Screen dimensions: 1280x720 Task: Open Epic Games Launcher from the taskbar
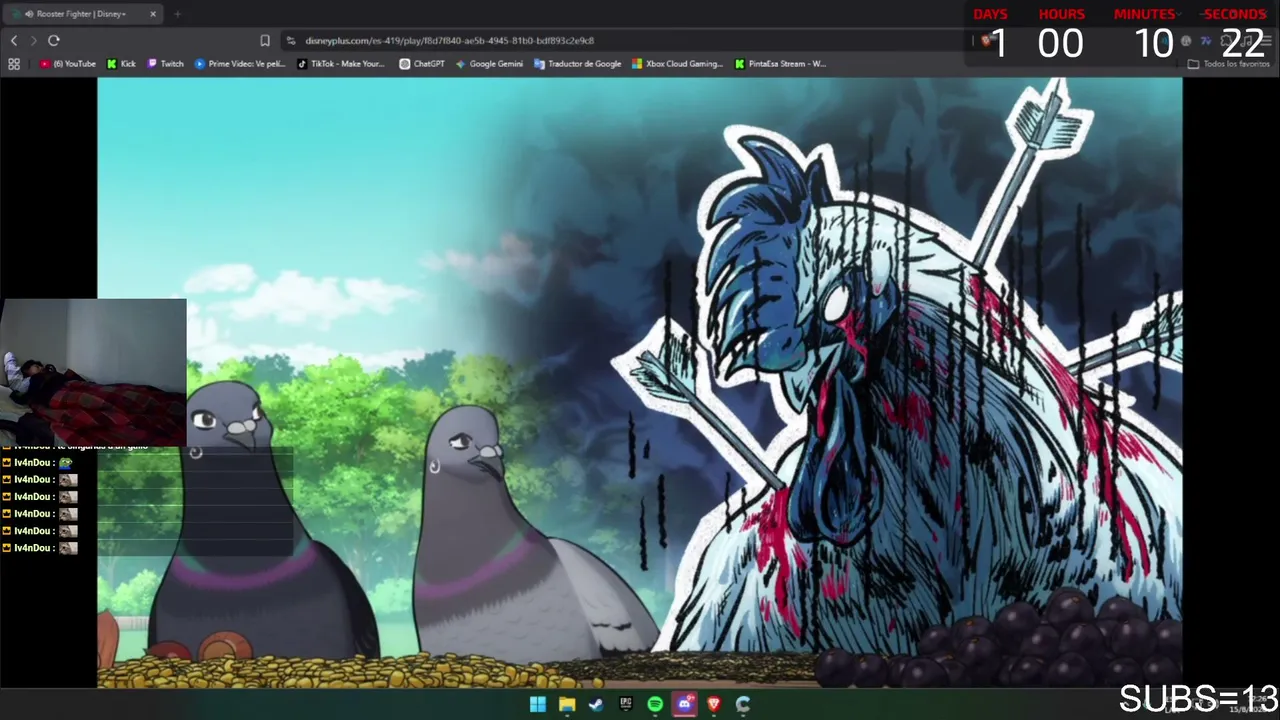626,704
